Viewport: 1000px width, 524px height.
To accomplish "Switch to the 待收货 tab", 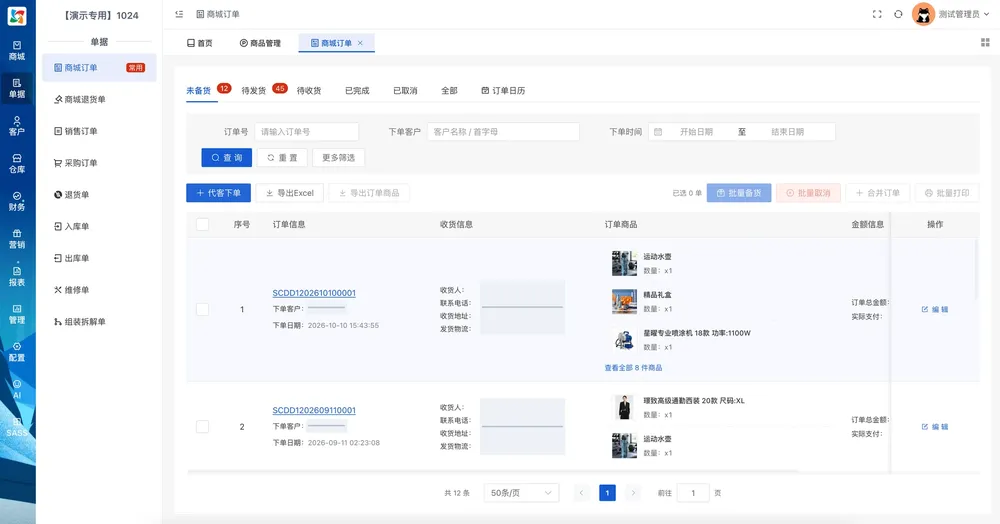I will click(309, 91).
